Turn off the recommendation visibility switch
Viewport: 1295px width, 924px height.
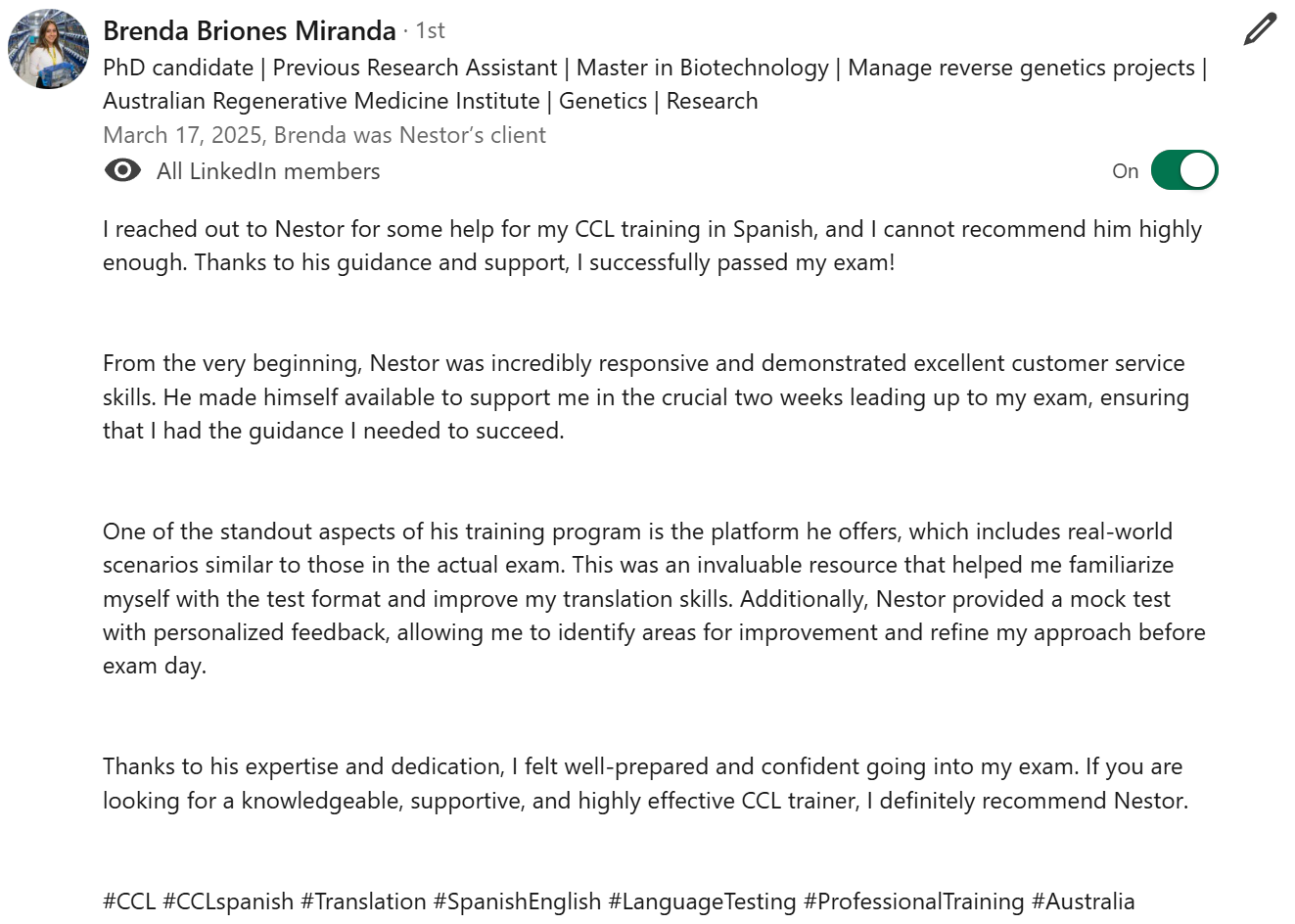[1184, 170]
